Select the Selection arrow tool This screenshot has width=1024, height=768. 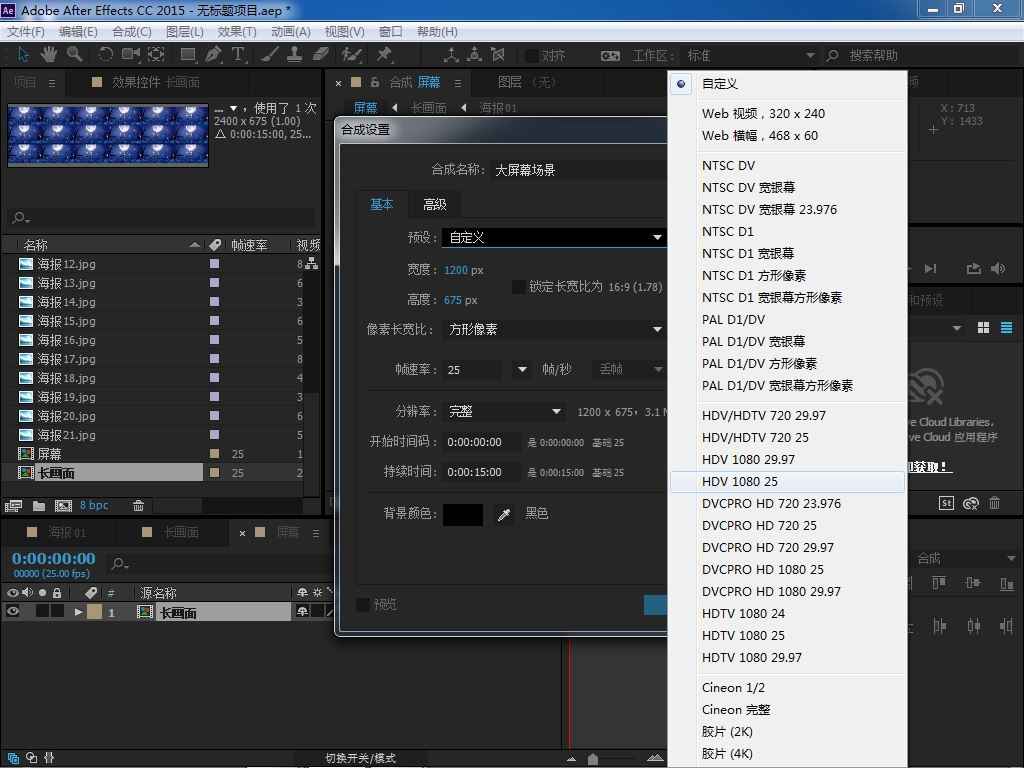(23, 55)
